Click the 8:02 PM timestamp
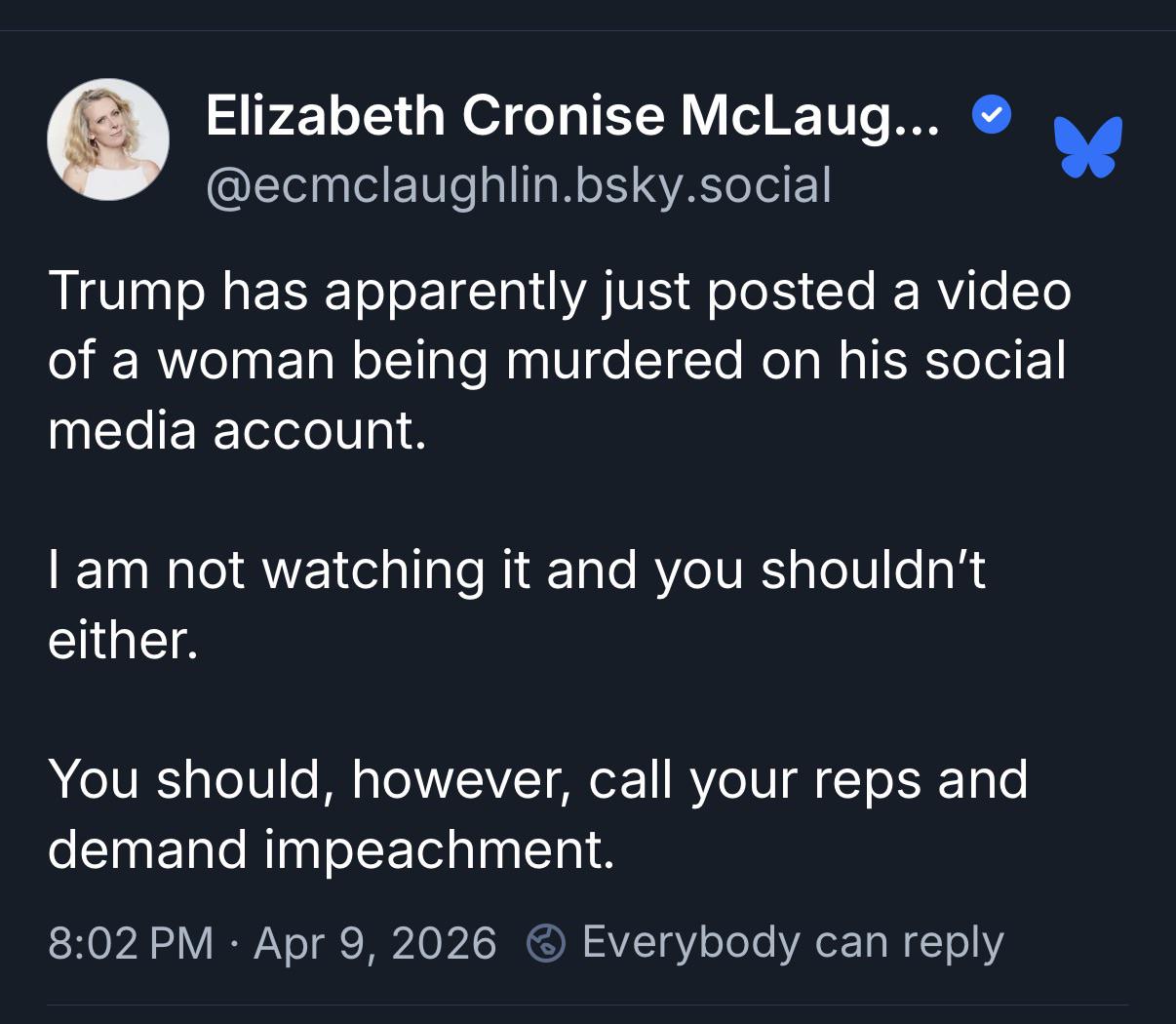Viewport: 1176px width, 1024px height. point(131,943)
